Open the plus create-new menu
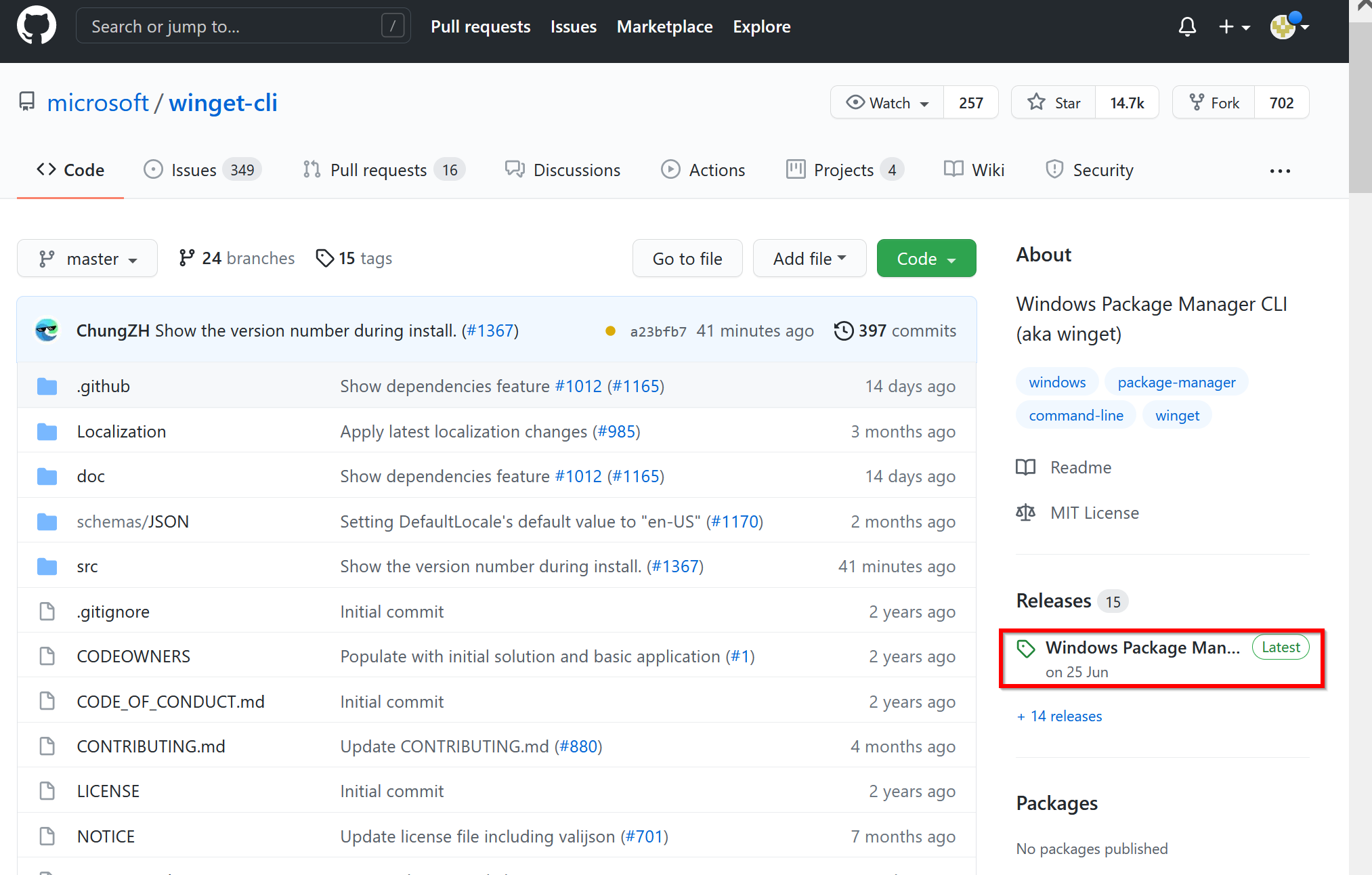This screenshot has height=875, width=1372. pos(1234,26)
